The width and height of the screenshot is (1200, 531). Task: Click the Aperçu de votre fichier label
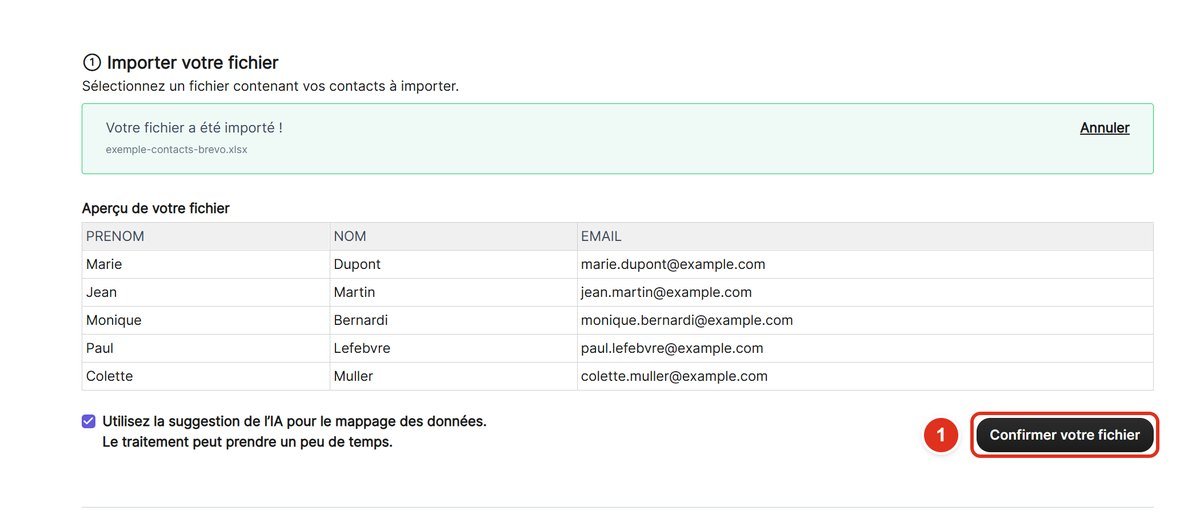pos(156,209)
